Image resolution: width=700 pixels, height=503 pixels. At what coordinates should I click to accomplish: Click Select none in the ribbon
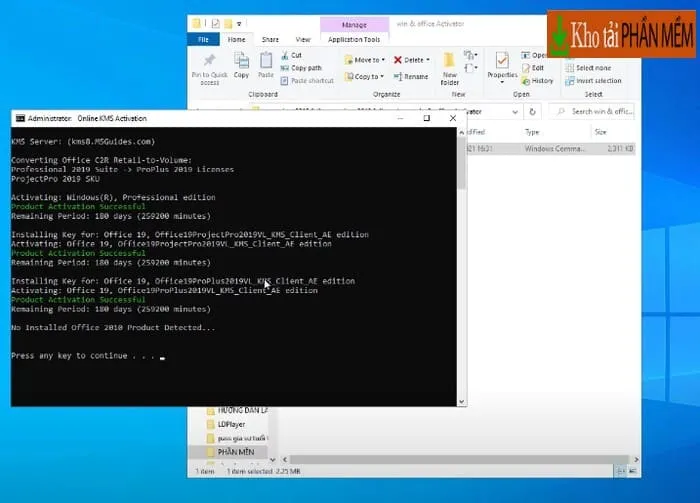coord(591,68)
